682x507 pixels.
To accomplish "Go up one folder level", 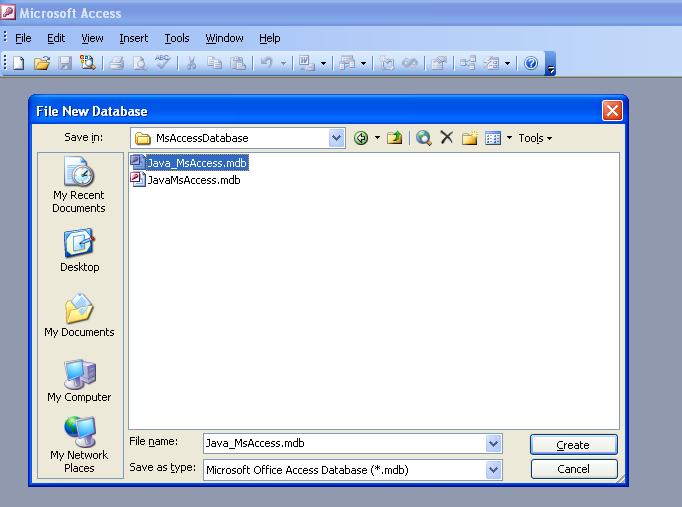I will pyautogui.click(x=394, y=138).
